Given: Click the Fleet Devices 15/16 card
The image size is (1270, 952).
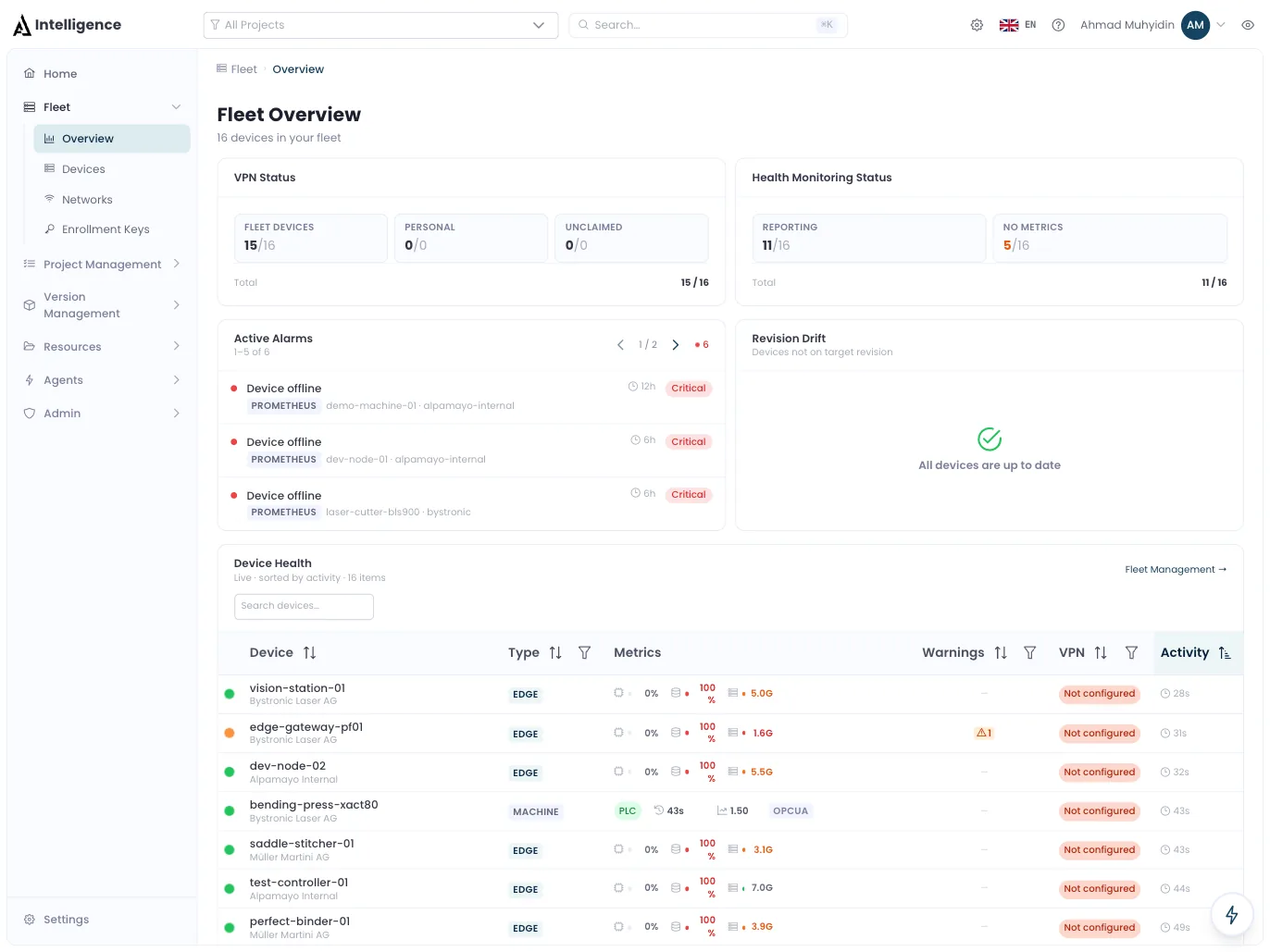Looking at the screenshot, I should point(310,239).
